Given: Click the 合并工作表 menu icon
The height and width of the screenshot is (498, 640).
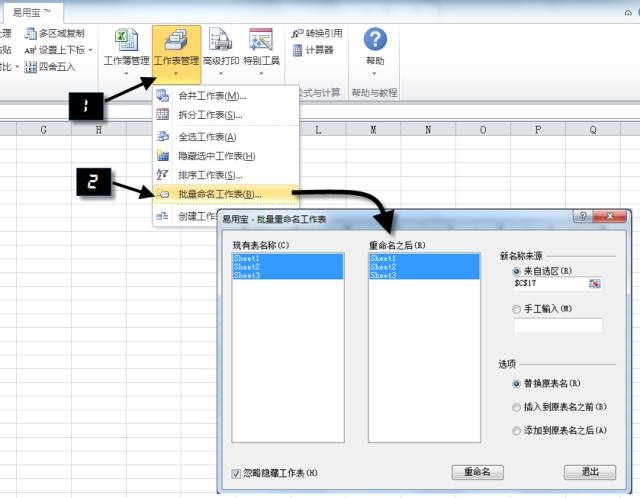Looking at the screenshot, I should 162,96.
